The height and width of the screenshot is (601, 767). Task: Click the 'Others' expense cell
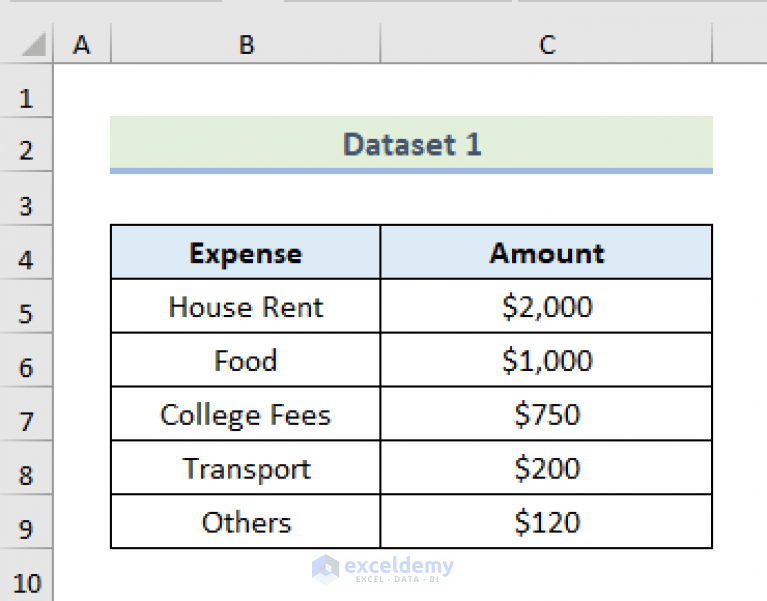[246, 521]
